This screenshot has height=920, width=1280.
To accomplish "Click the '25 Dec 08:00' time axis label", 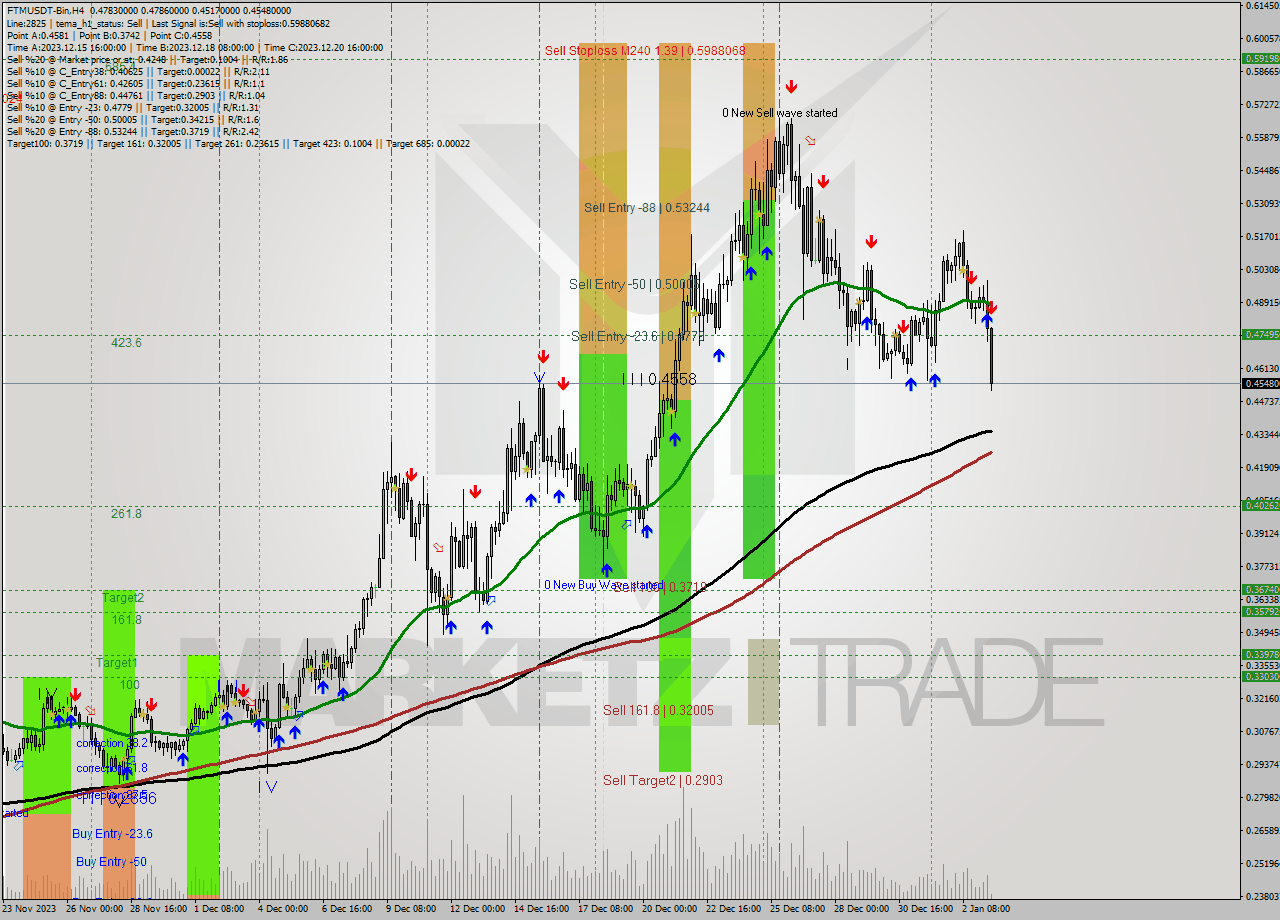I will (x=797, y=909).
